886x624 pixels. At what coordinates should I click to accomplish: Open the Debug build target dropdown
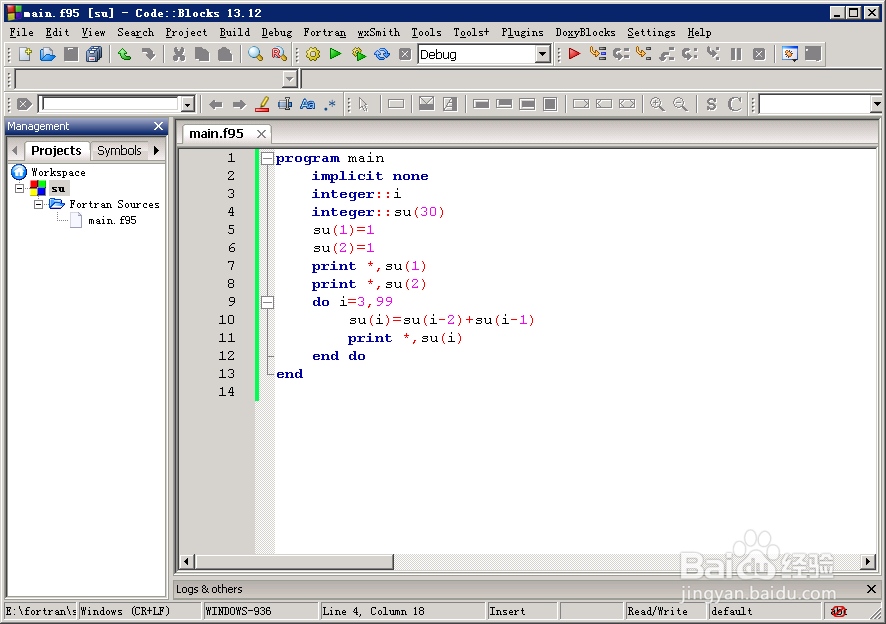[542, 54]
